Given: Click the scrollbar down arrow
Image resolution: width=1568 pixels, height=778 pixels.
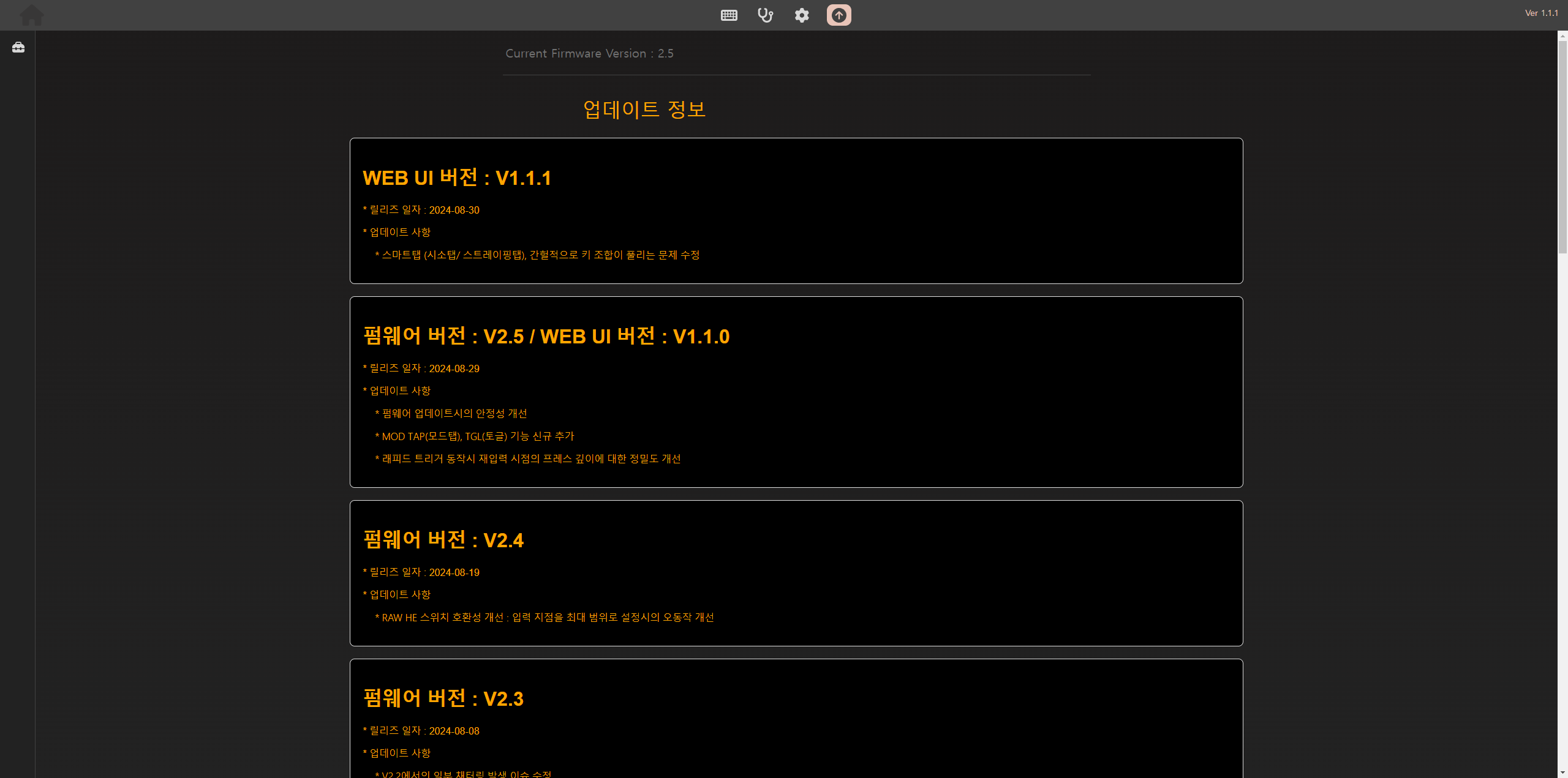Looking at the screenshot, I should click(1562, 772).
